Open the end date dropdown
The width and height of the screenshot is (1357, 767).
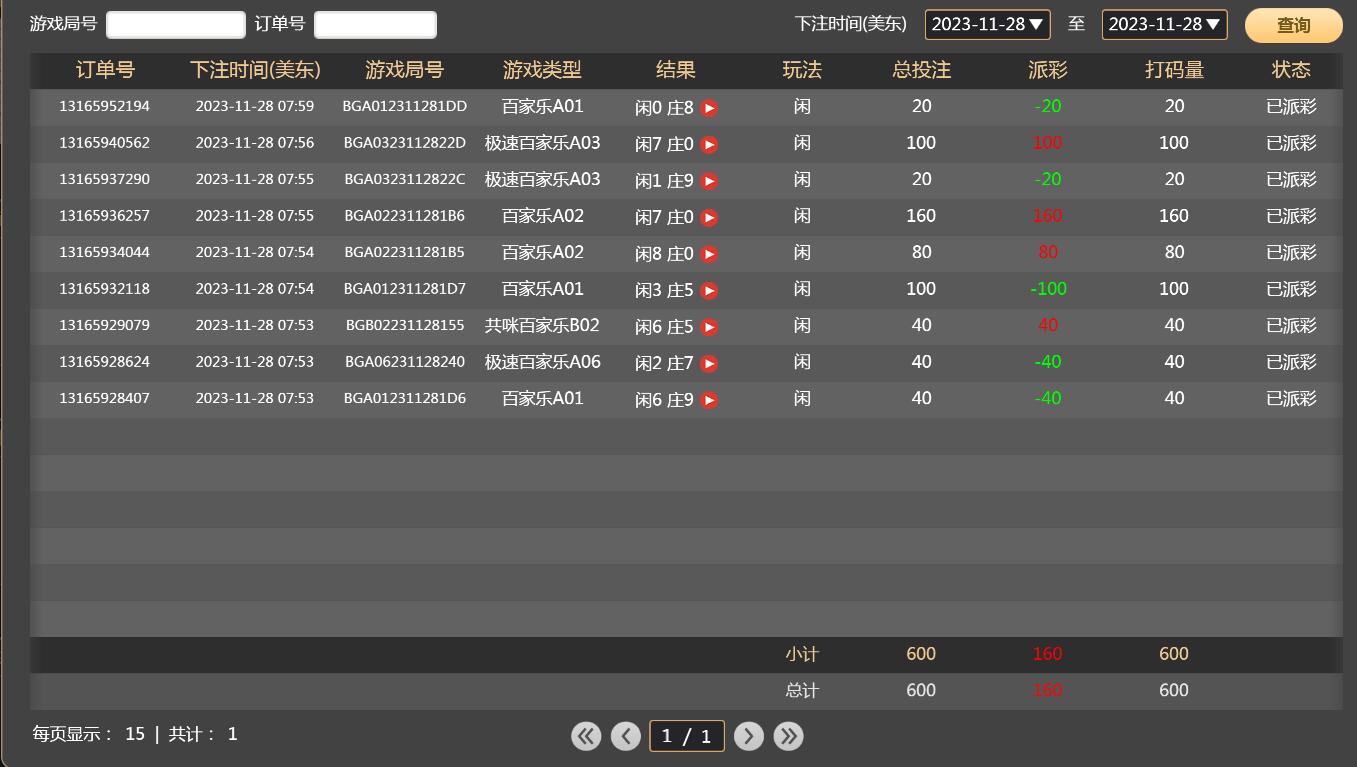pos(1164,24)
